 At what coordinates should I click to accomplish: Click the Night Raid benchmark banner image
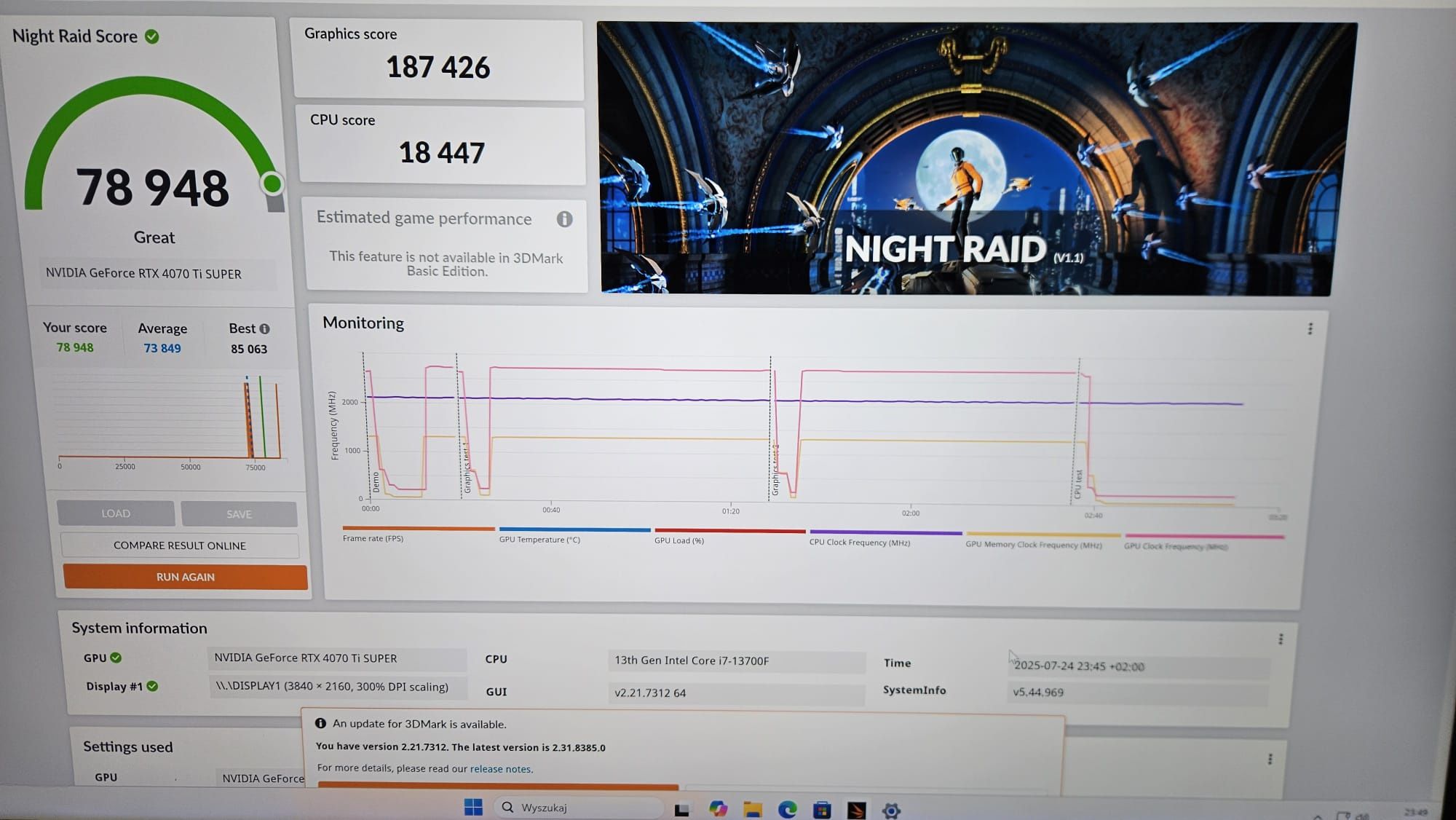(x=978, y=158)
